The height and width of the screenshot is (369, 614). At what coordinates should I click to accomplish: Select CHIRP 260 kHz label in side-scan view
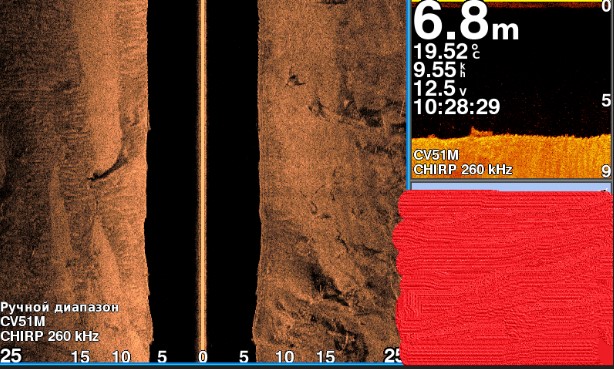(49, 336)
